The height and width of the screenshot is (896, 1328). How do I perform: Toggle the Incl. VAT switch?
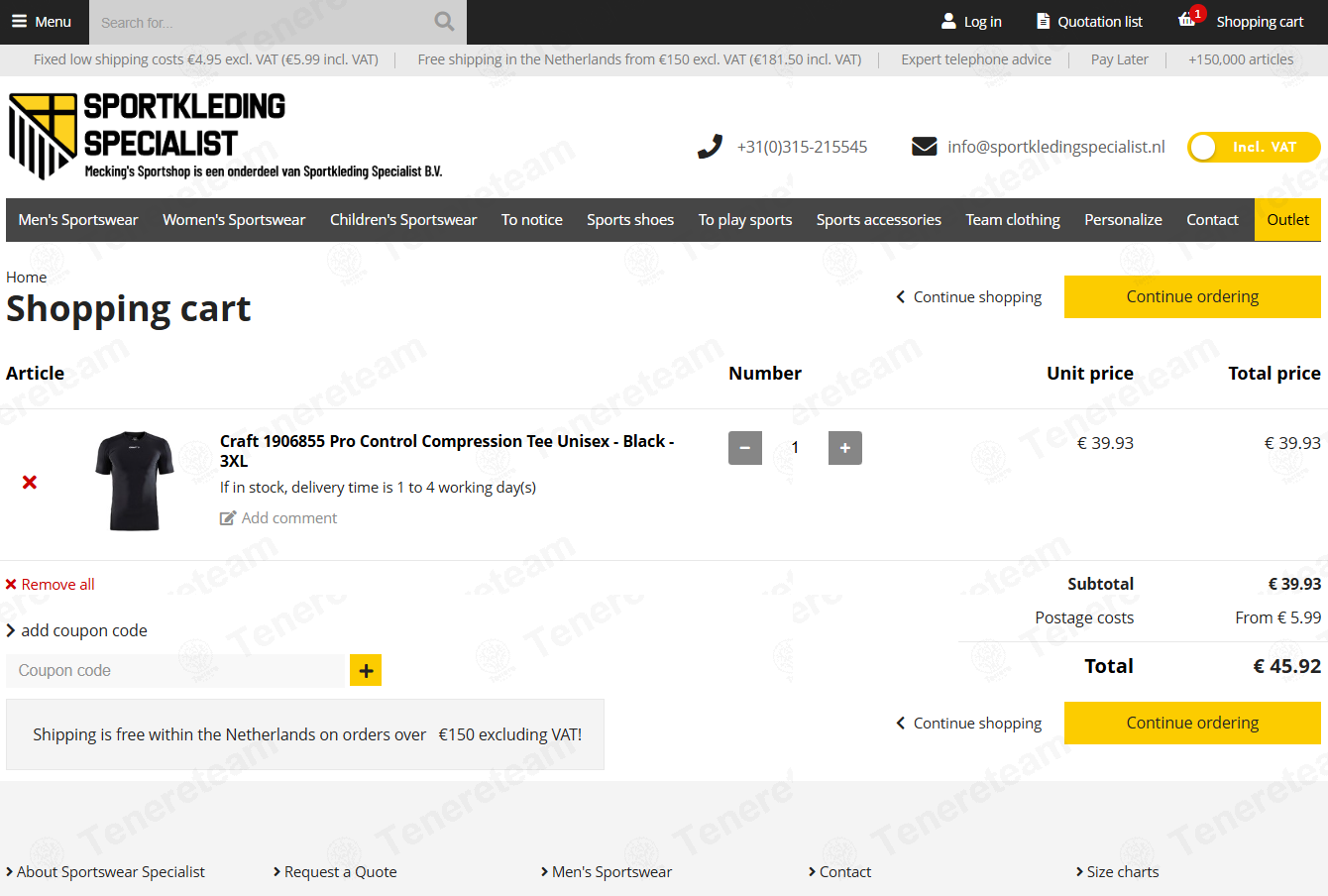[1254, 147]
